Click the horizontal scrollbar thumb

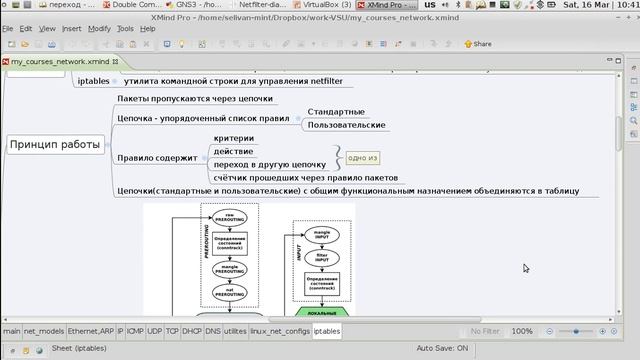[374, 320]
